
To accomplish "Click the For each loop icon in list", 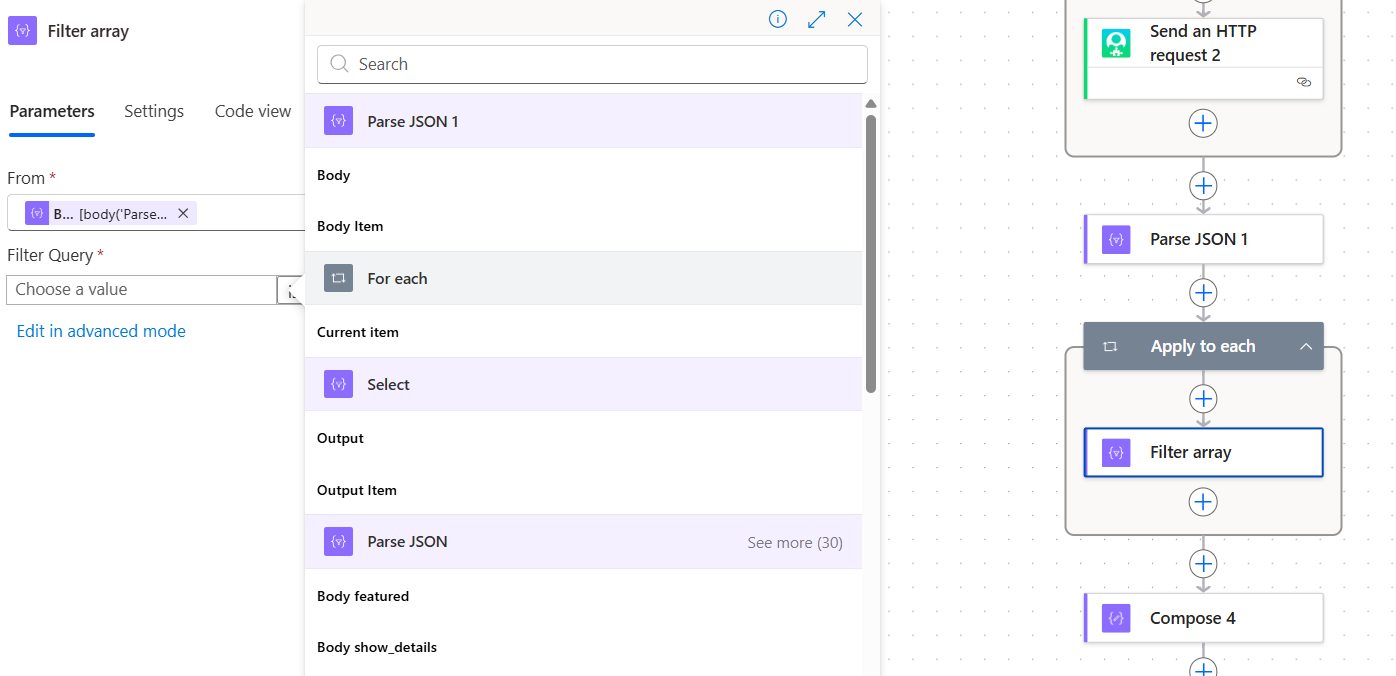I will click(339, 278).
